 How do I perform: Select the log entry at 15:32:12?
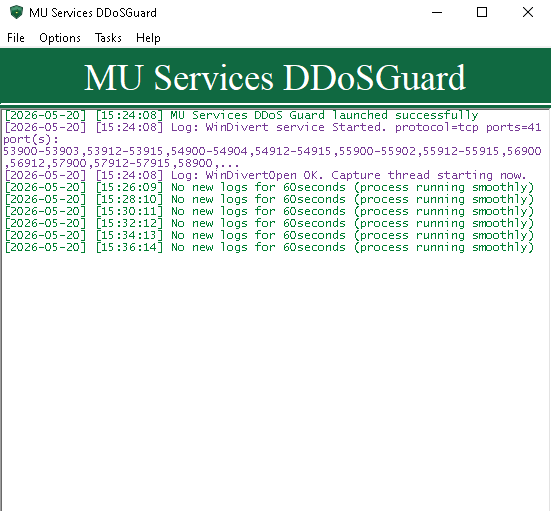[269, 223]
